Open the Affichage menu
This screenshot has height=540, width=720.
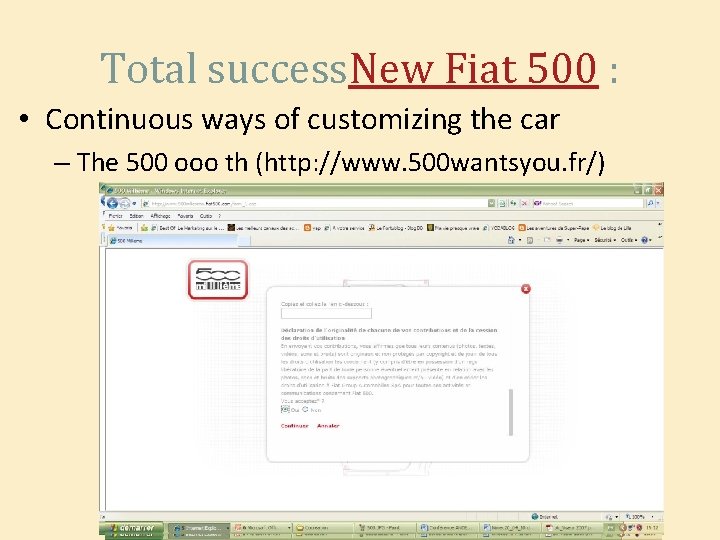tap(160, 216)
